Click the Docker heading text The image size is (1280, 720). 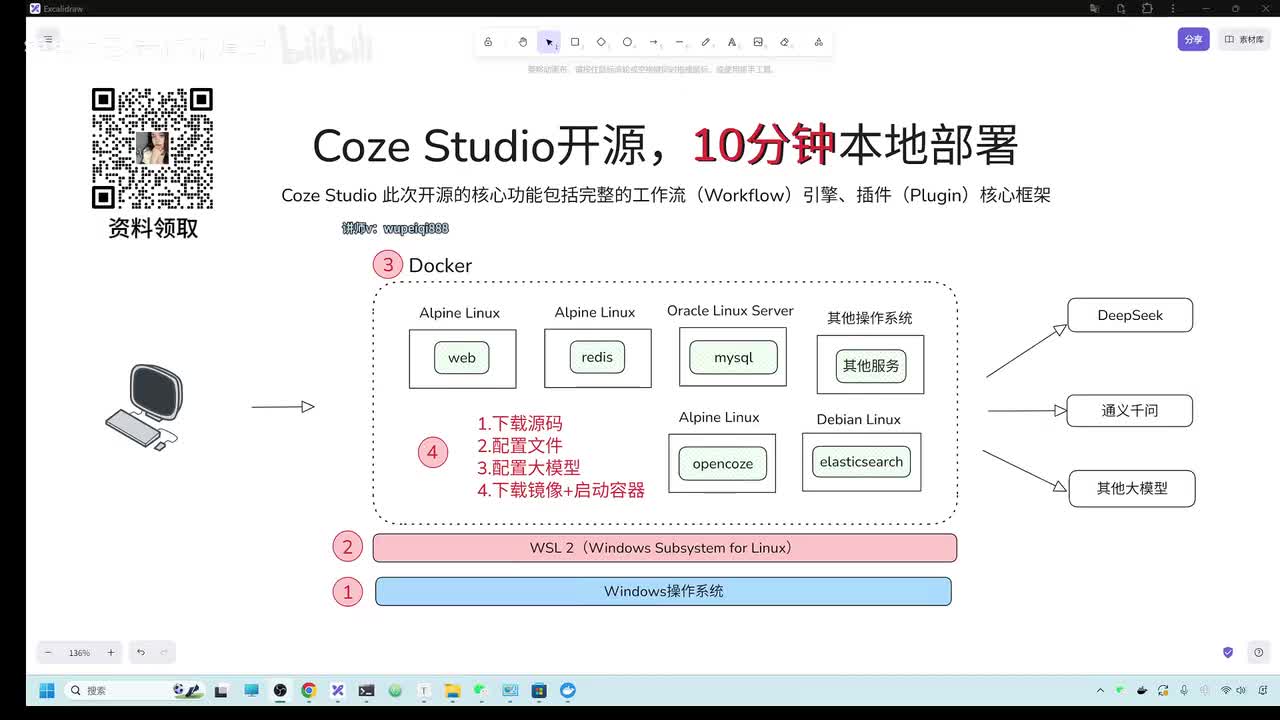(x=440, y=265)
